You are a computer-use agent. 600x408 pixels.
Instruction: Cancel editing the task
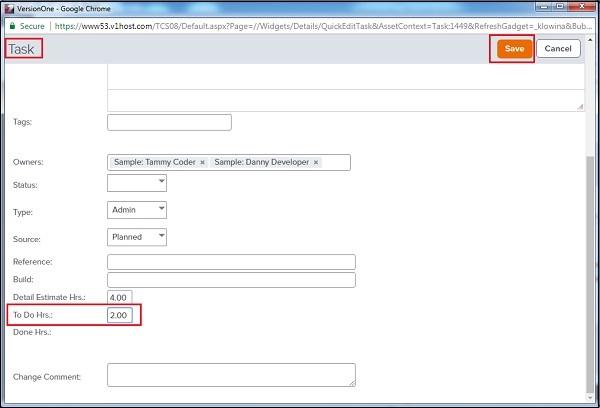coord(558,49)
